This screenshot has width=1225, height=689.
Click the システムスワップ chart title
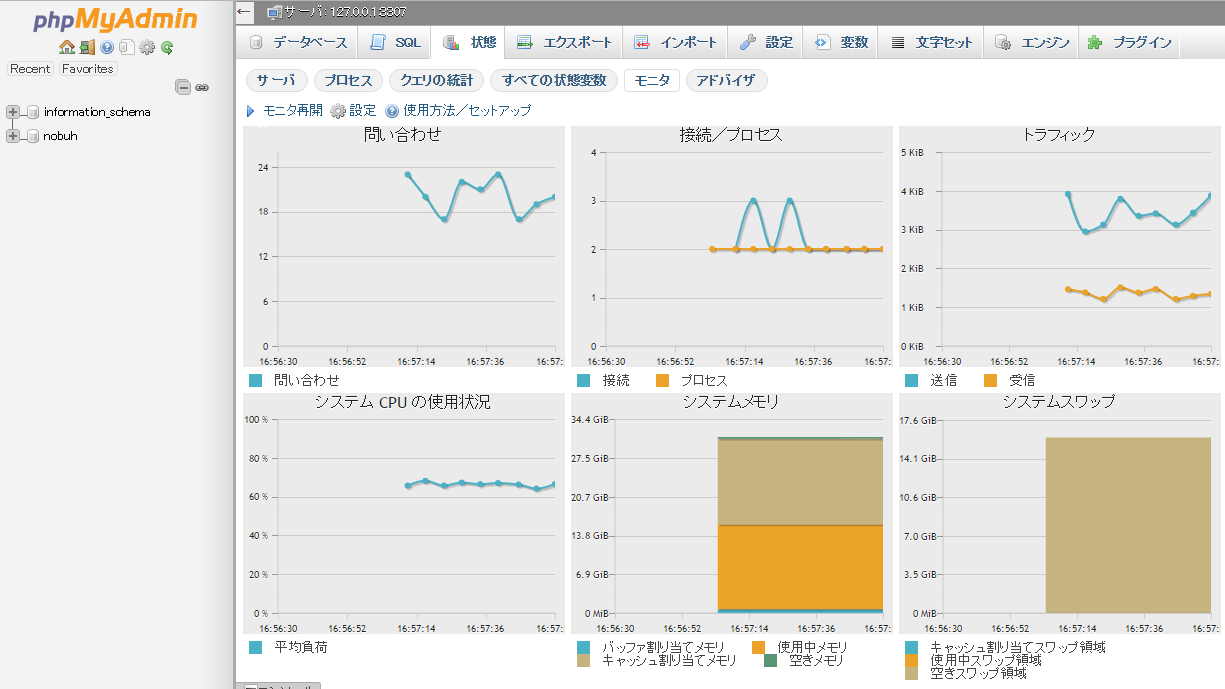[x=1058, y=402]
